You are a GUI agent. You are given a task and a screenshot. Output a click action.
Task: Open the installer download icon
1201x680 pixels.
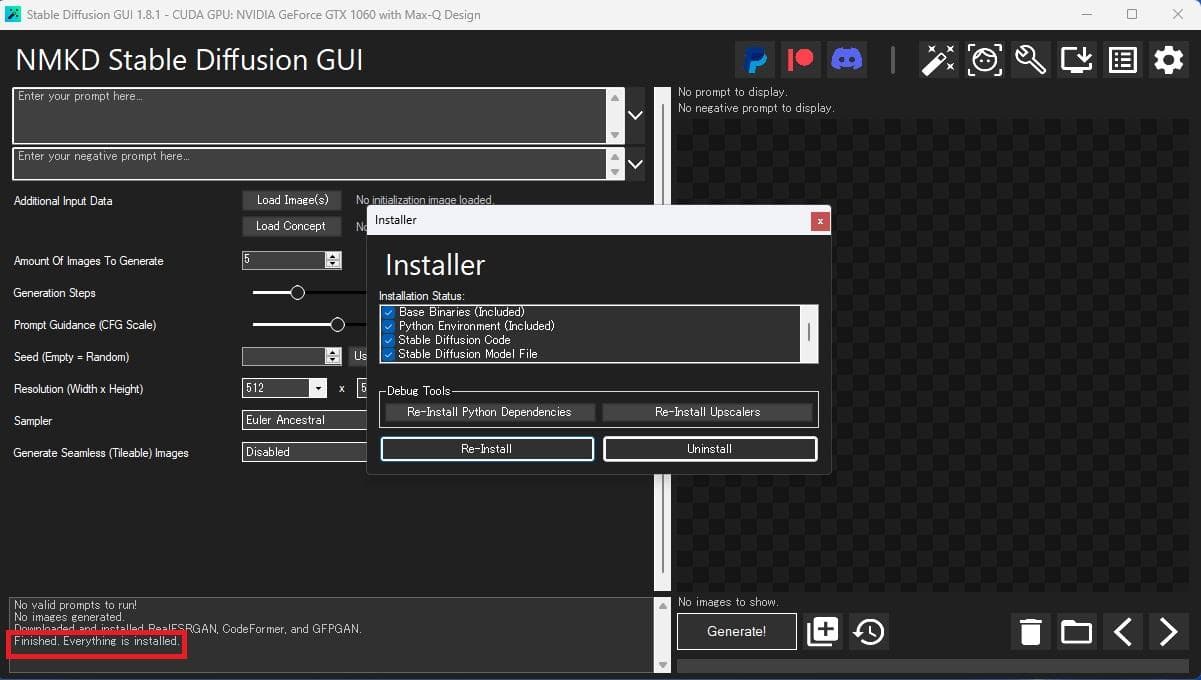(1076, 60)
